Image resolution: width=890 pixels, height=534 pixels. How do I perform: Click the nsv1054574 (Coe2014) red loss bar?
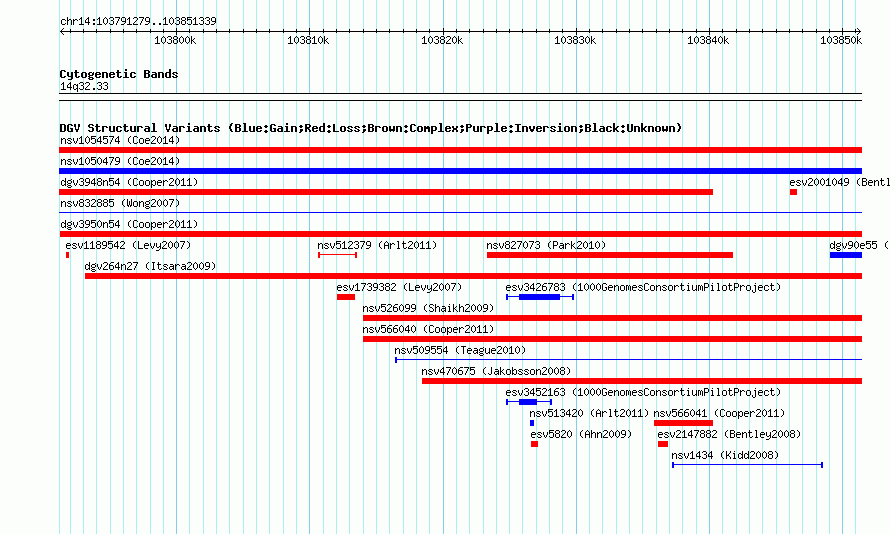click(x=460, y=150)
